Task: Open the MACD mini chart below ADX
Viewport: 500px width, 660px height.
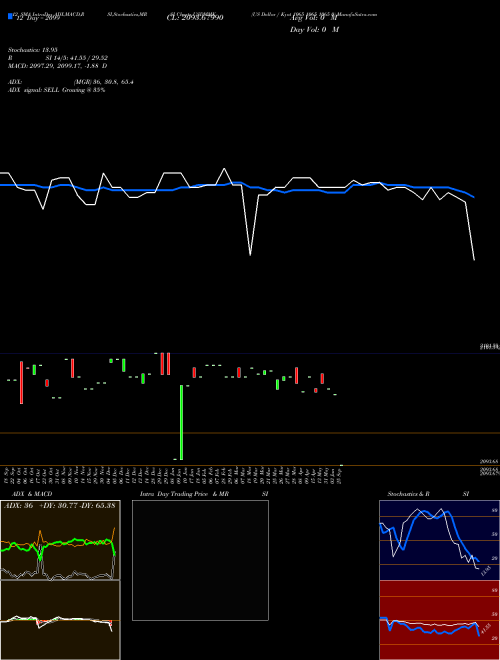Action: pos(60,620)
